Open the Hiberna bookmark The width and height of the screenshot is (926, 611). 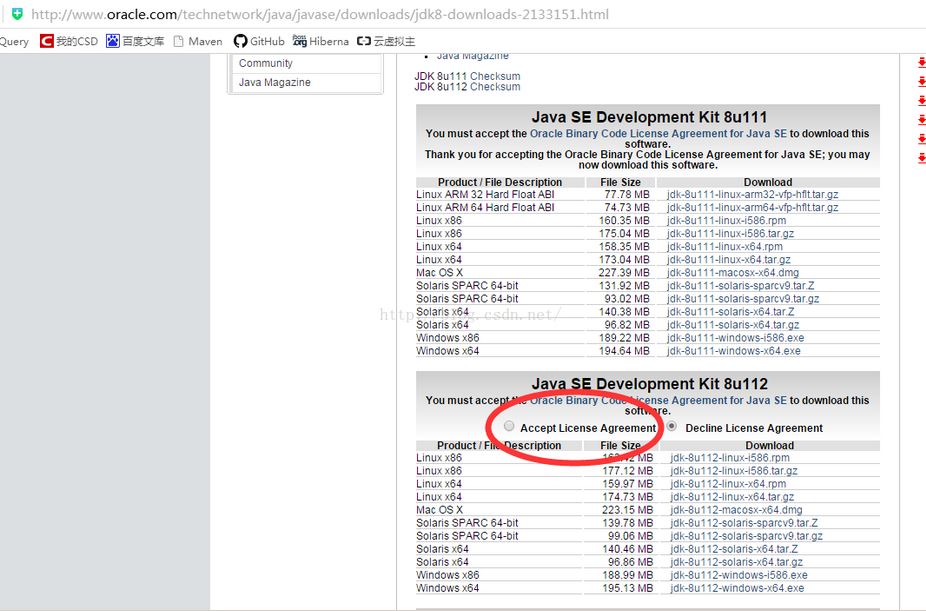321,41
